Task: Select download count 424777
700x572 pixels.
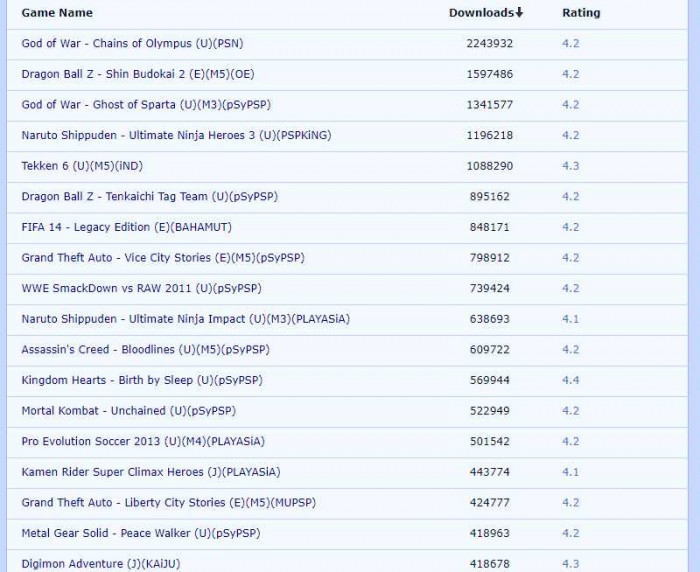Action: click(490, 502)
